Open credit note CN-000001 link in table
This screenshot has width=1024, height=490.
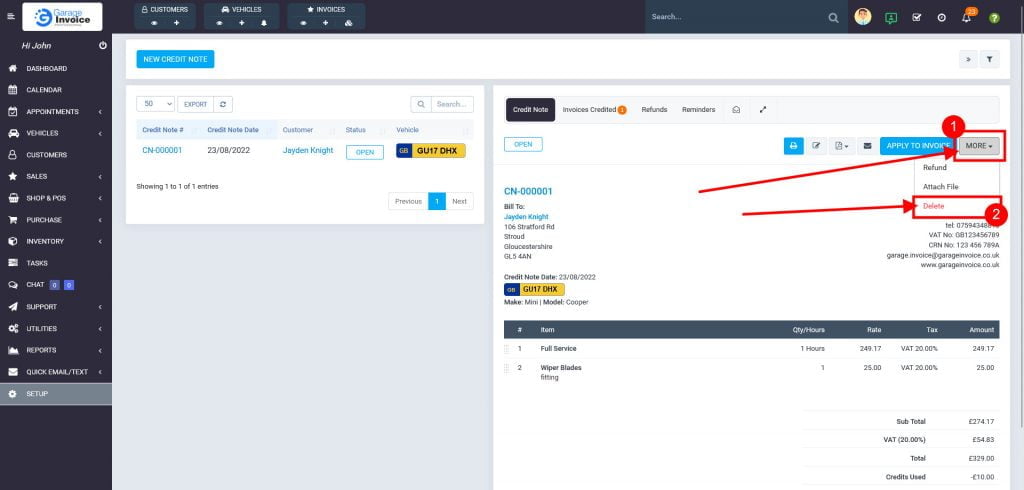pyautogui.click(x=162, y=151)
